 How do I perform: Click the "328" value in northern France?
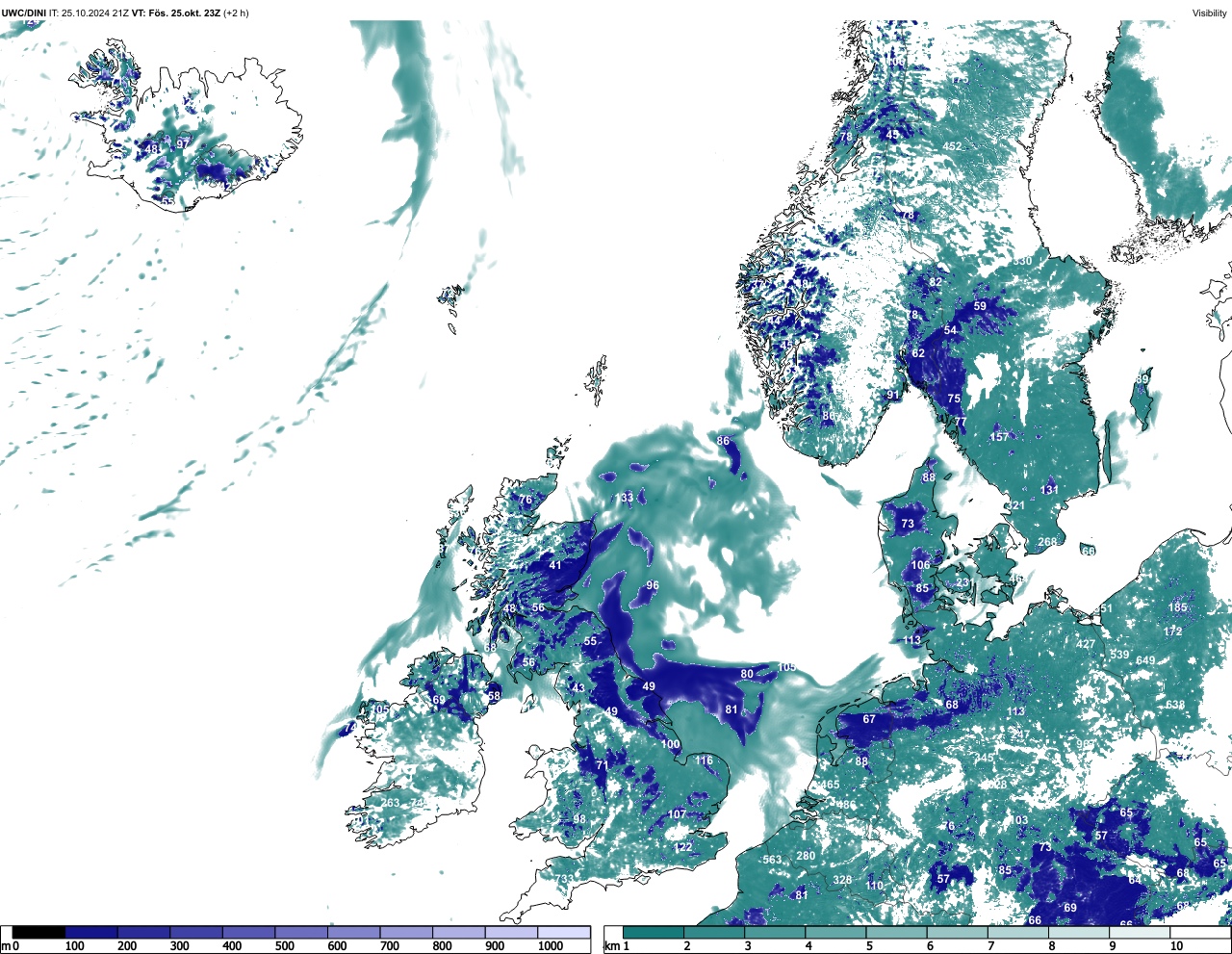[843, 880]
